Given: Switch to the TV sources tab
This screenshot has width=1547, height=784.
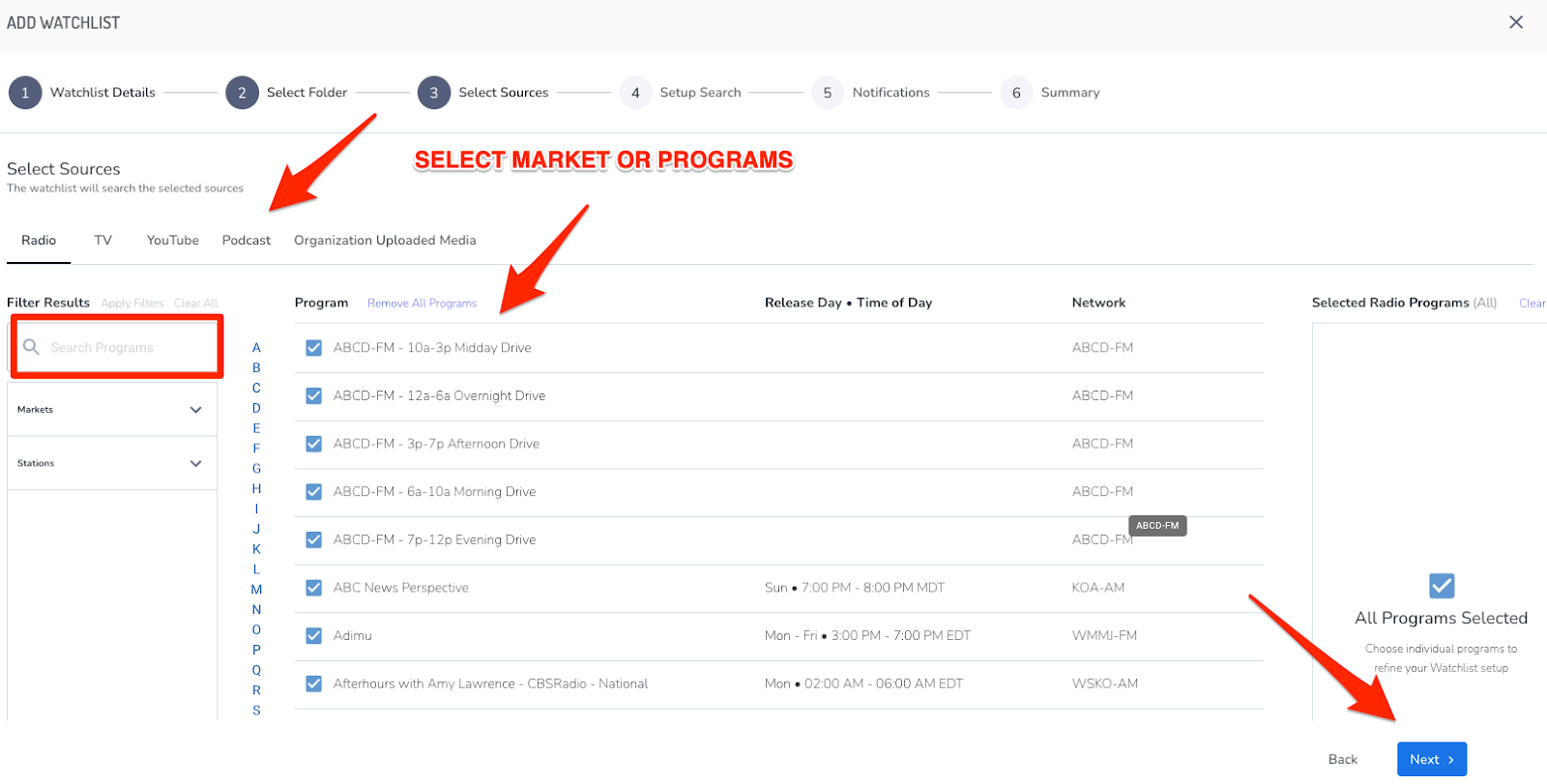Looking at the screenshot, I should [102, 241].
